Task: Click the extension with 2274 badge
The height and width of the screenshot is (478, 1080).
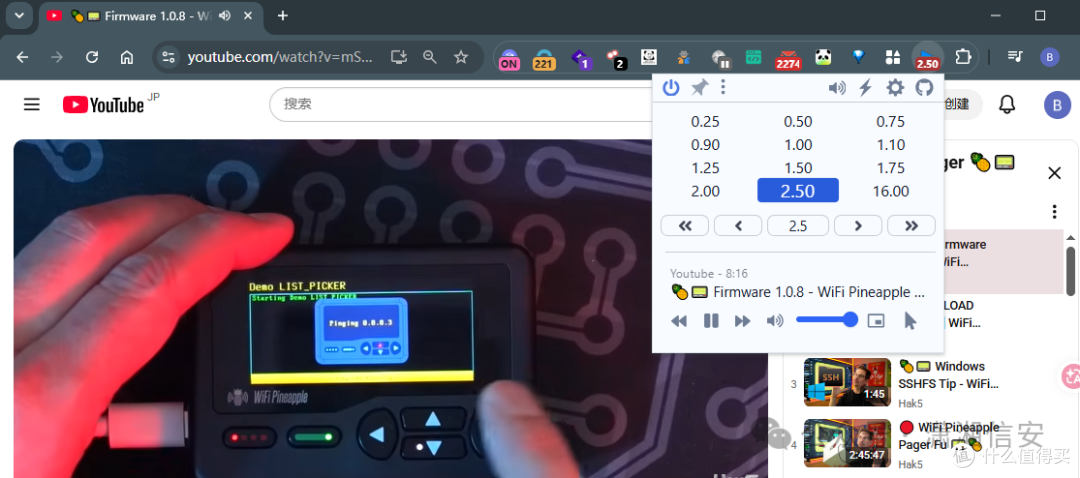Action: 787,59
